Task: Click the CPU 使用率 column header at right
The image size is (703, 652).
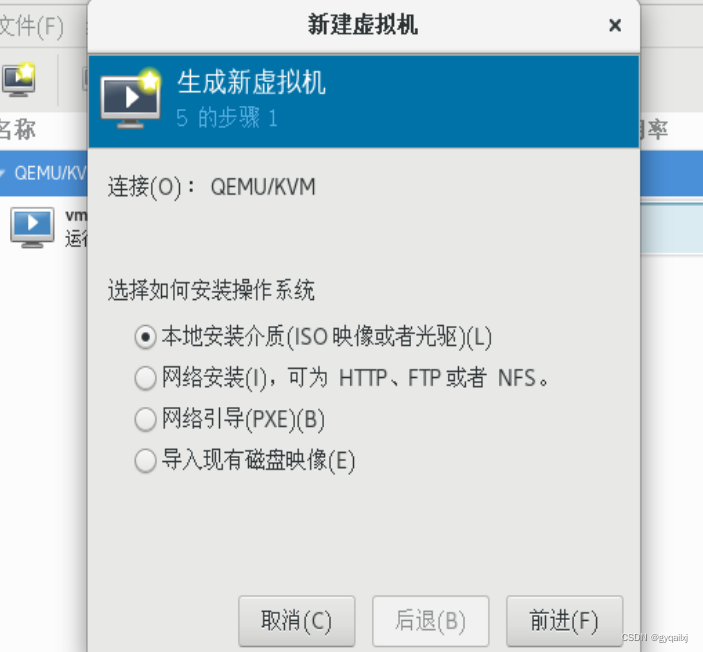Action: click(655, 130)
